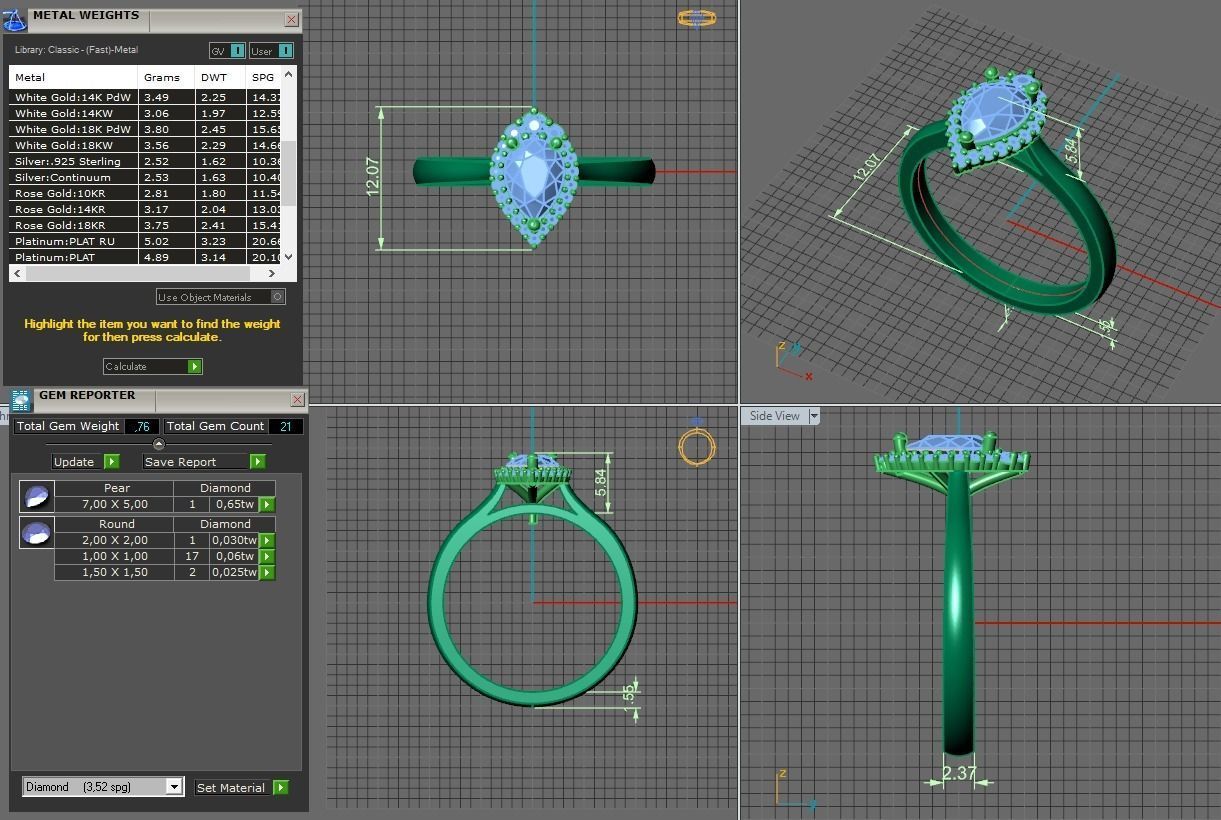Viewport: 1221px width, 820px height.
Task: Click the 1,00 X 1,00 round size cell
Action: click(x=115, y=557)
